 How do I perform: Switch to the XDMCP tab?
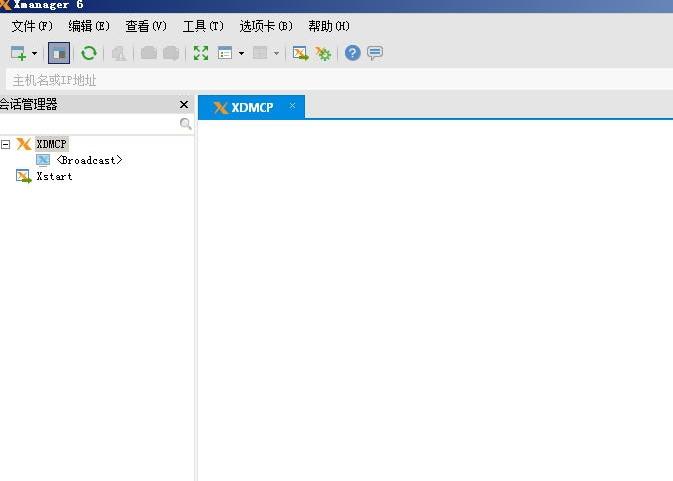tap(252, 107)
